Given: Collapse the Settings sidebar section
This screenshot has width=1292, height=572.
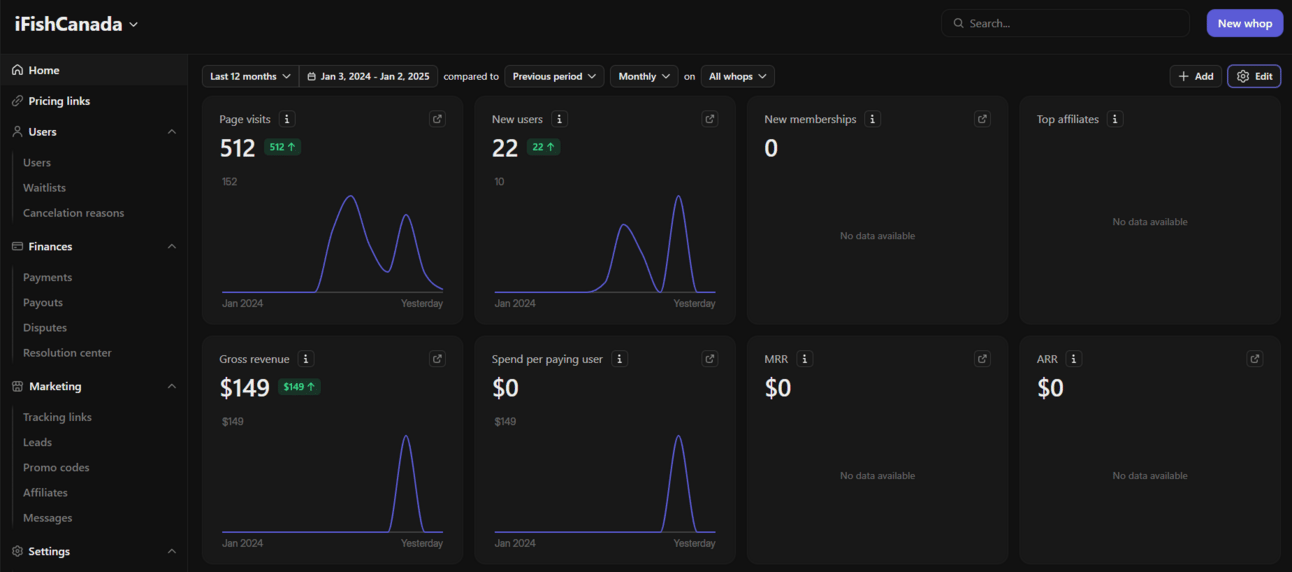Looking at the screenshot, I should [x=172, y=551].
